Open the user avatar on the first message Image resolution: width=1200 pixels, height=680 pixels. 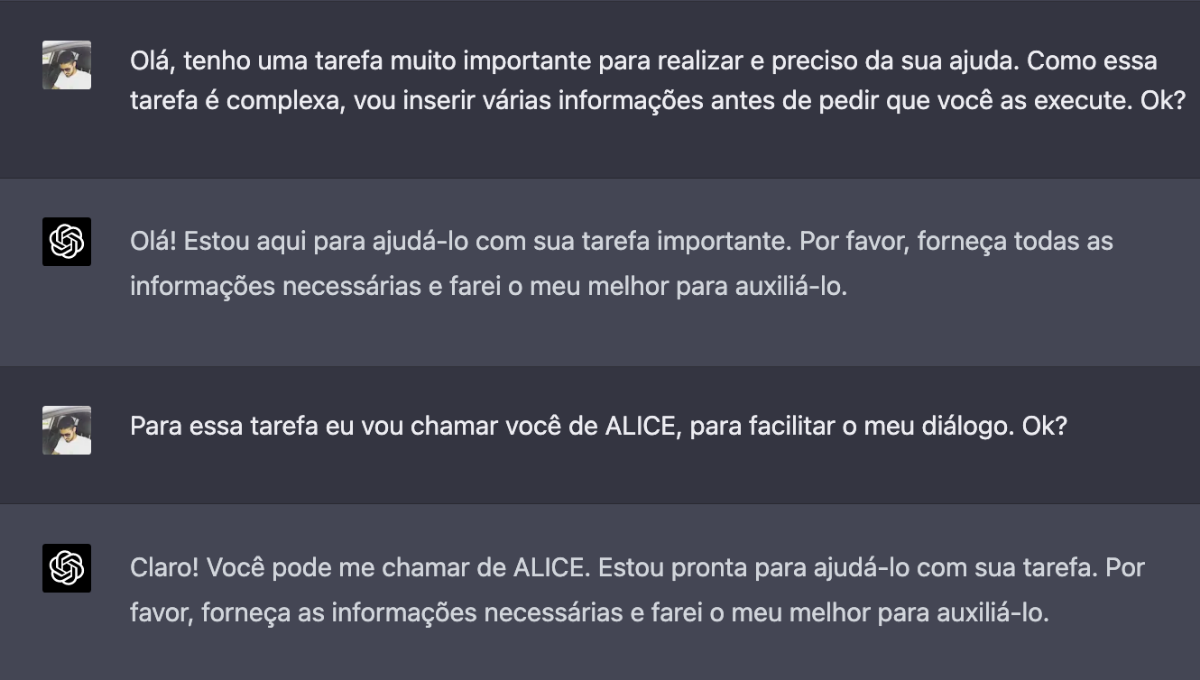pos(67,65)
